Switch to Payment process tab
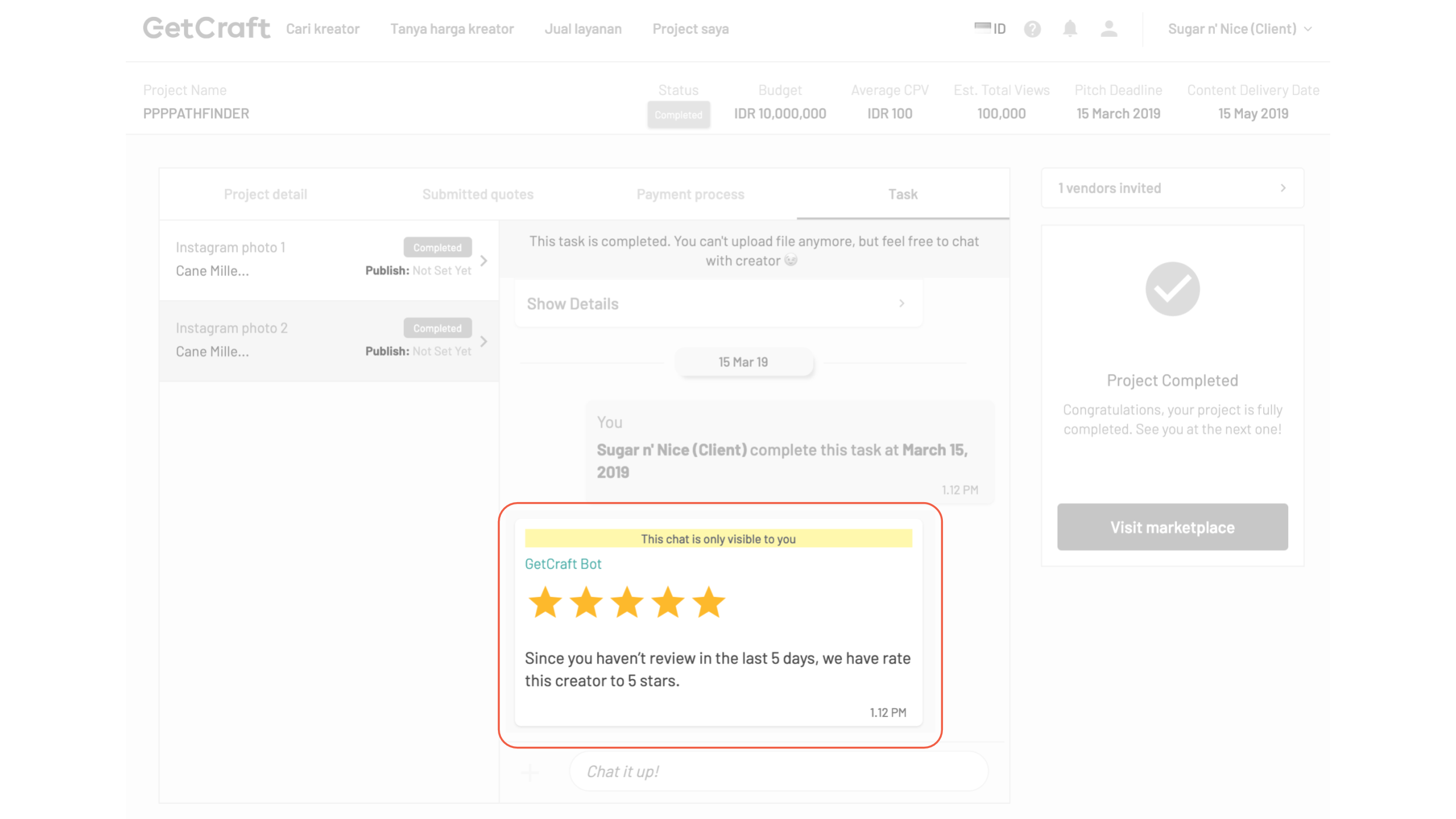Image resolution: width=1456 pixels, height=819 pixels. click(x=690, y=195)
